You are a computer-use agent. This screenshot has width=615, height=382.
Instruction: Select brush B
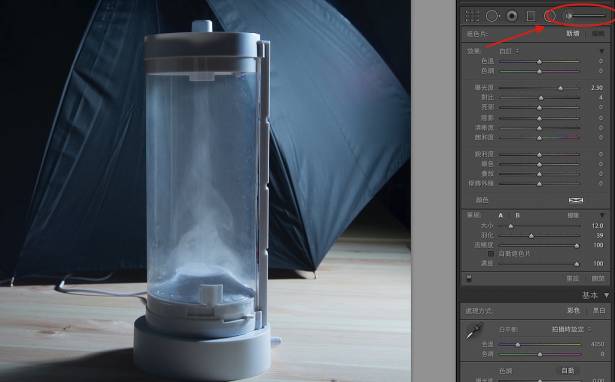[517, 215]
